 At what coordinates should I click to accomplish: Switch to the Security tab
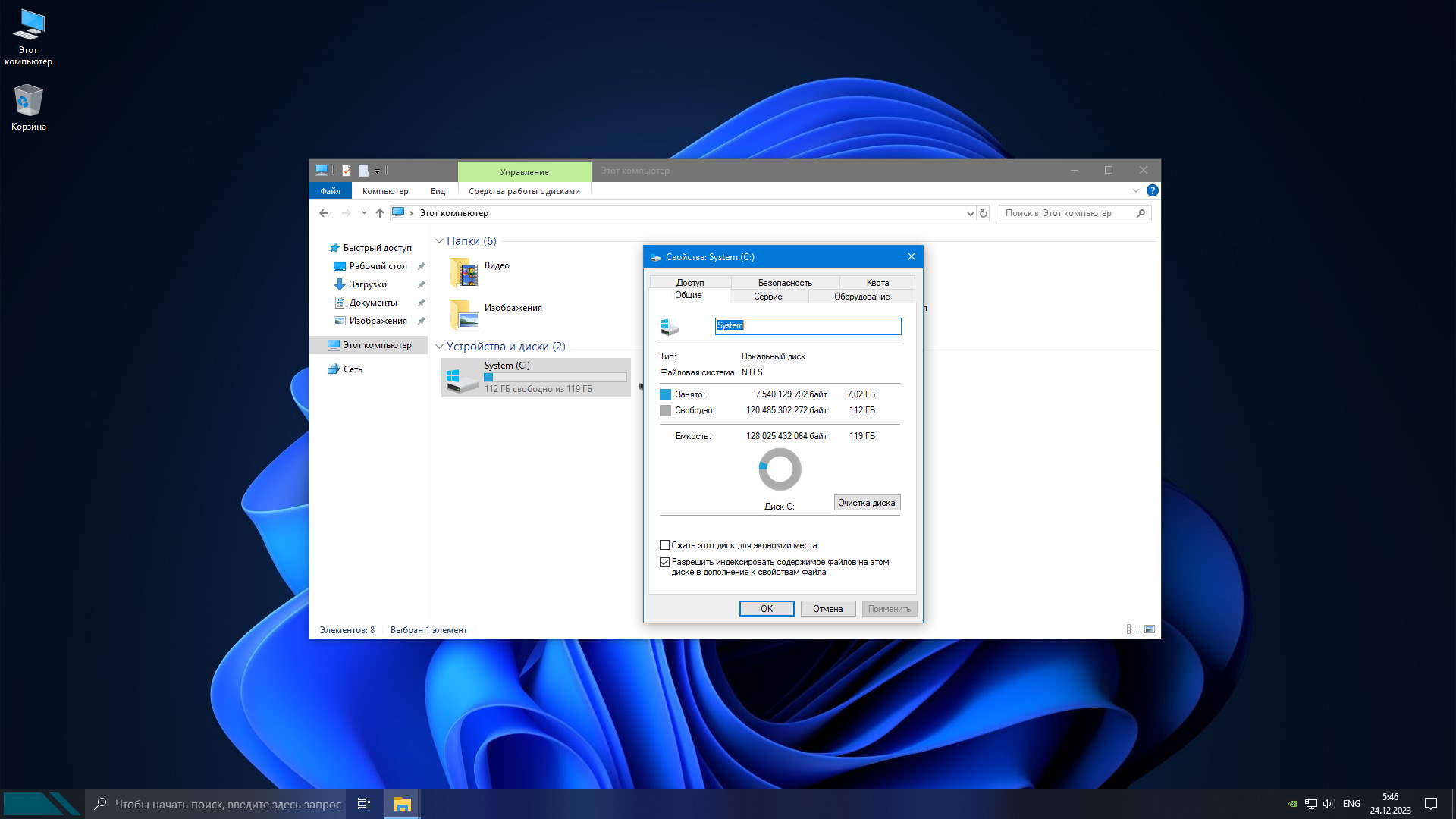coord(785,282)
